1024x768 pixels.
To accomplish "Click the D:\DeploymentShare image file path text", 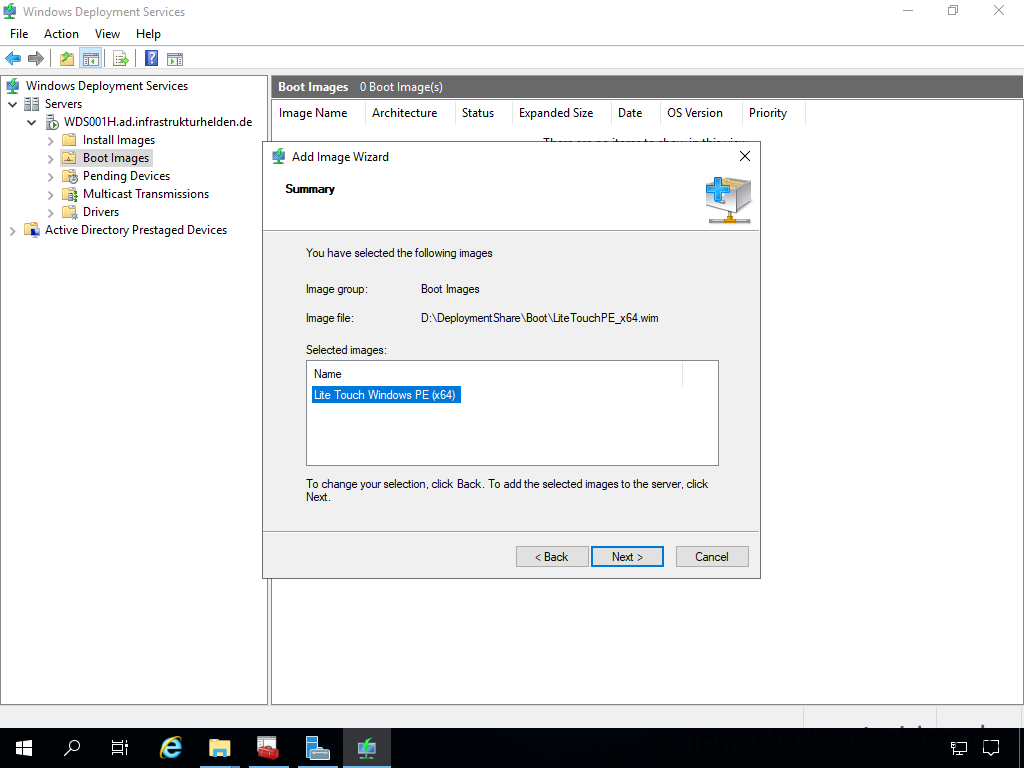I will click(539, 318).
